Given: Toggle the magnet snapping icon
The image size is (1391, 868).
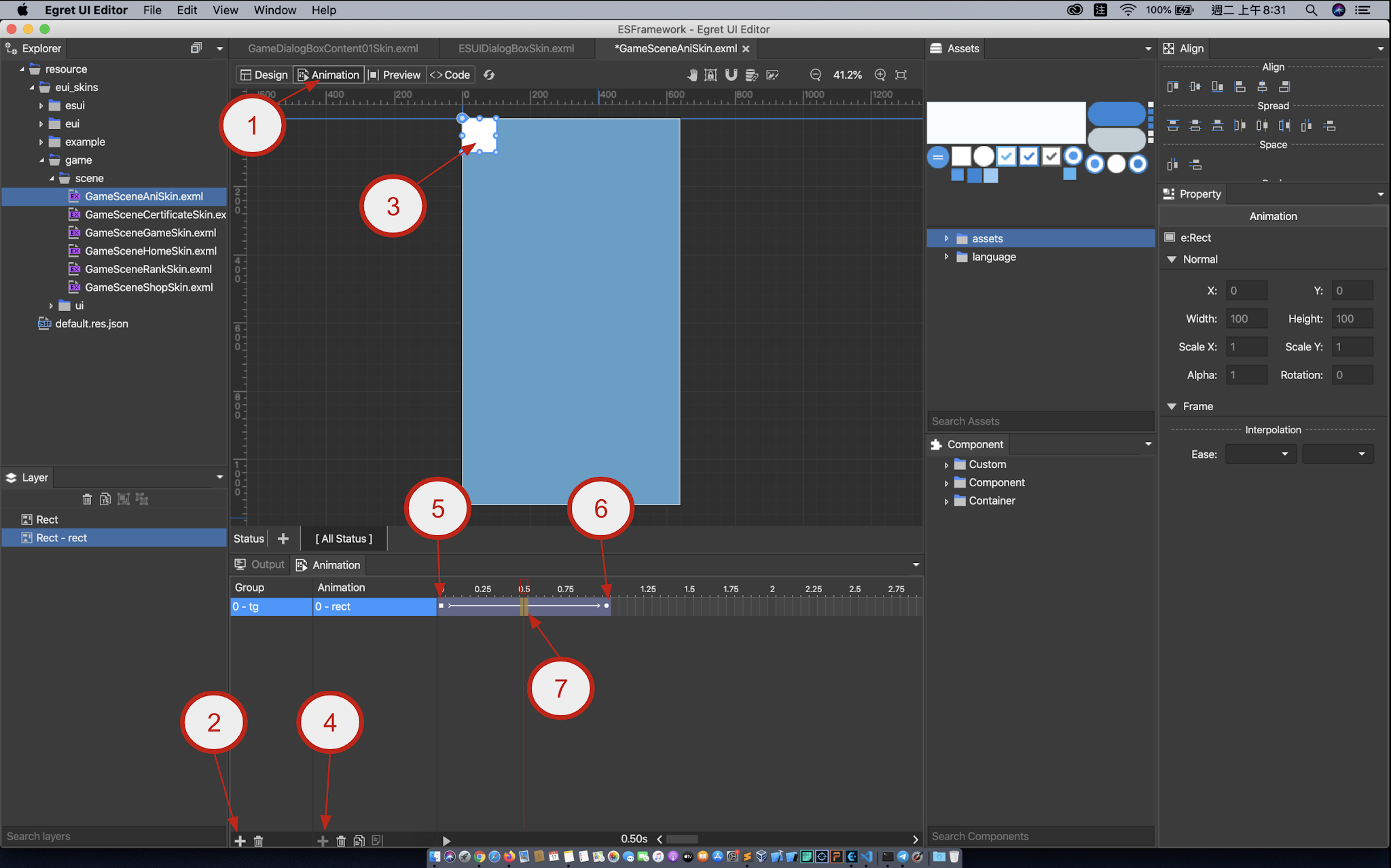Looking at the screenshot, I should [x=731, y=75].
